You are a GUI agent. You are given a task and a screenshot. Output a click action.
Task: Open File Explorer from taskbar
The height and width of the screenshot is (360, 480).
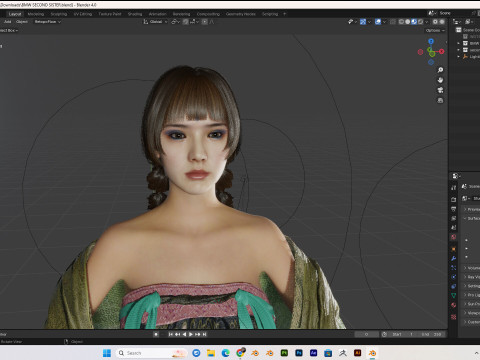click(x=211, y=353)
